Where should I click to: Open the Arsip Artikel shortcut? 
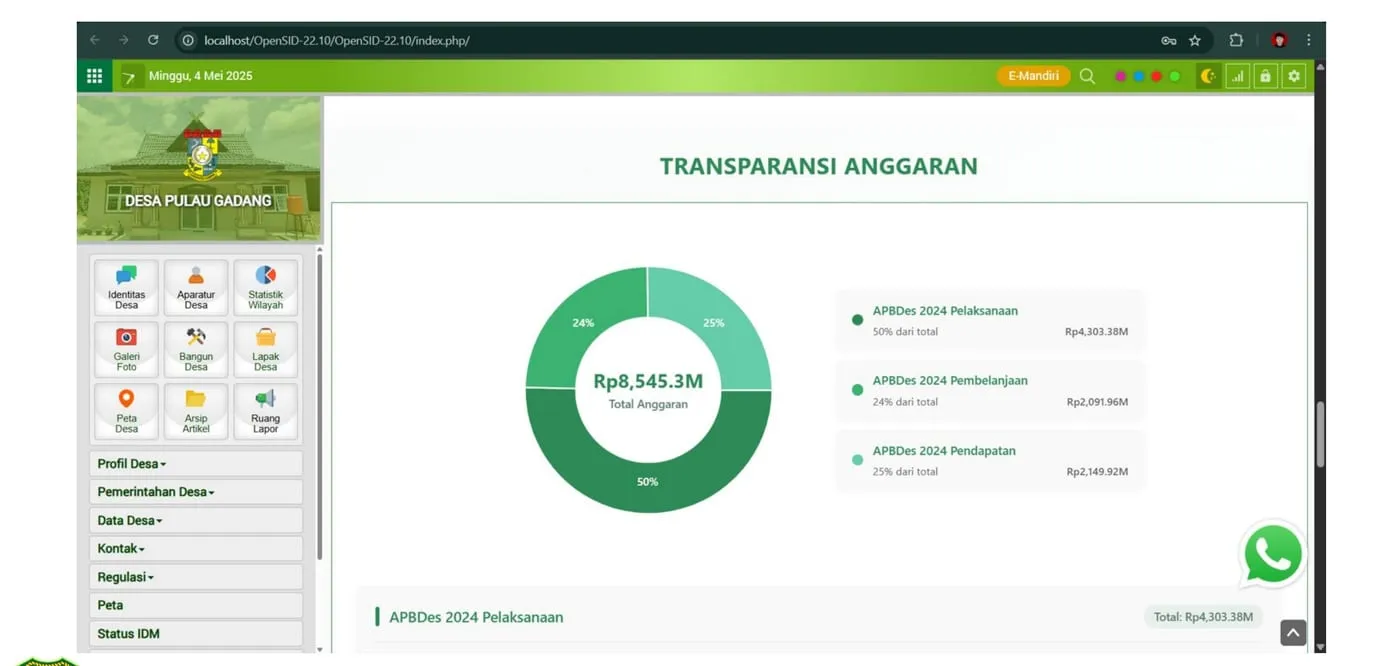pyautogui.click(x=196, y=412)
